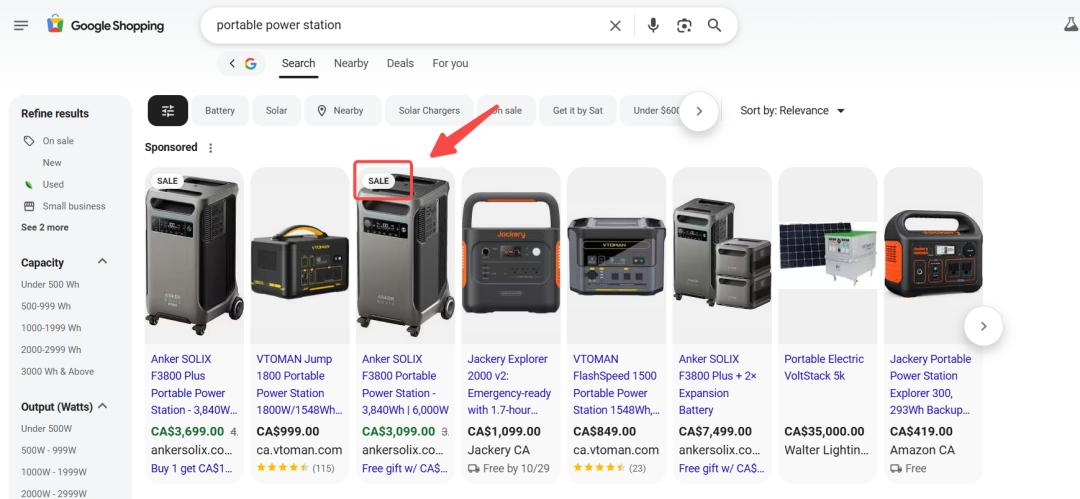Open the all filters button
Screen dimensions: 1080x499
[x=168, y=111]
